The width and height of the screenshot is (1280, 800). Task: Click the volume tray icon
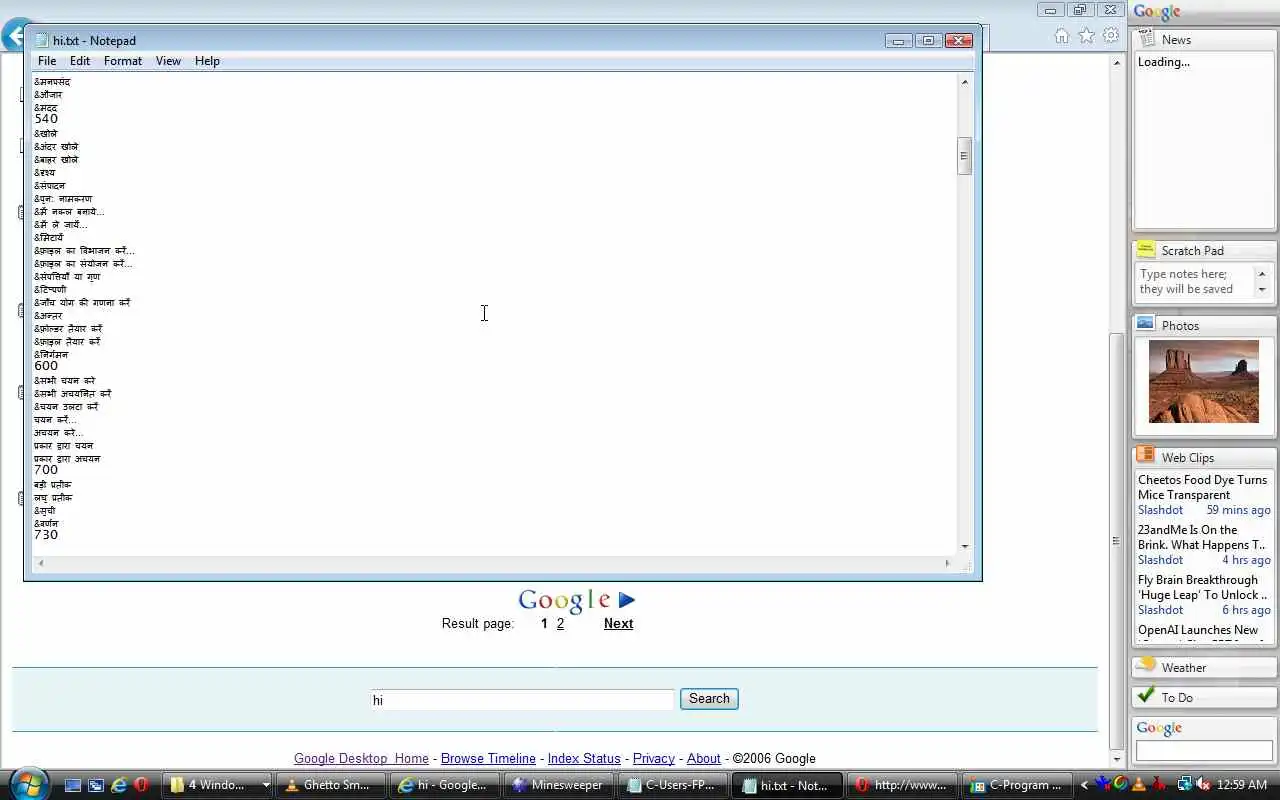click(1204, 784)
